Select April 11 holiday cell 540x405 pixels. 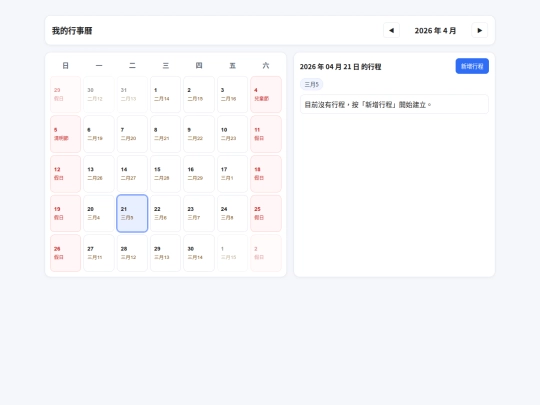266,134
